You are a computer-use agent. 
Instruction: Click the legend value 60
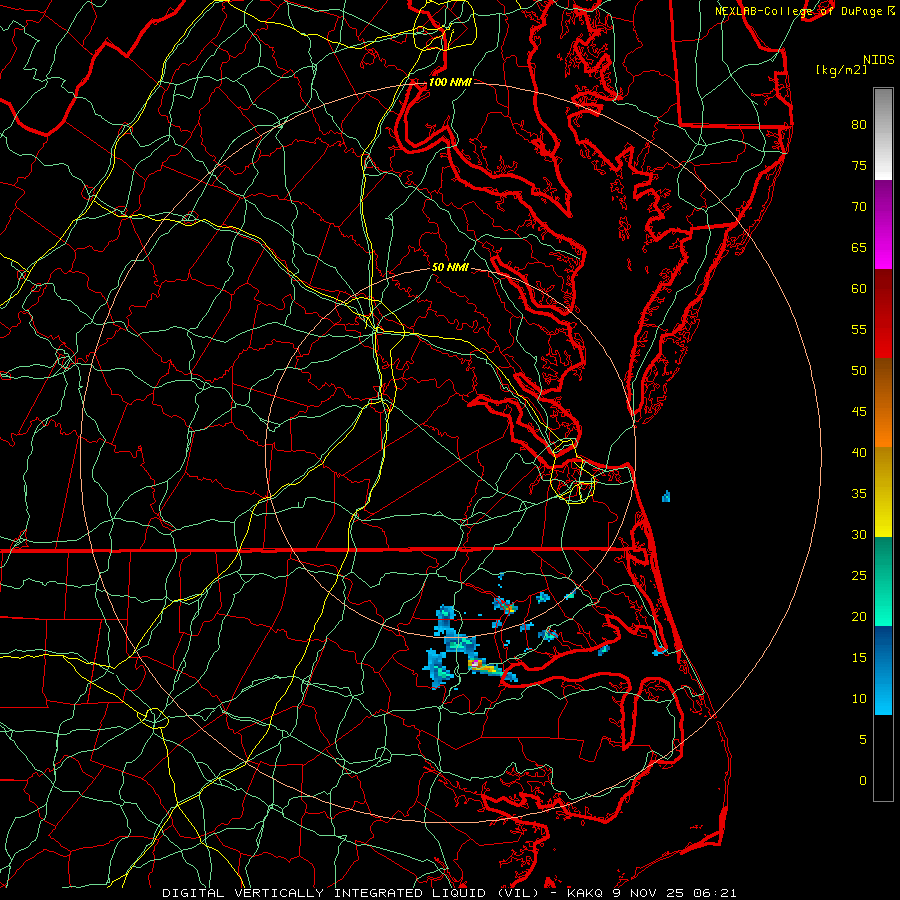(859, 289)
